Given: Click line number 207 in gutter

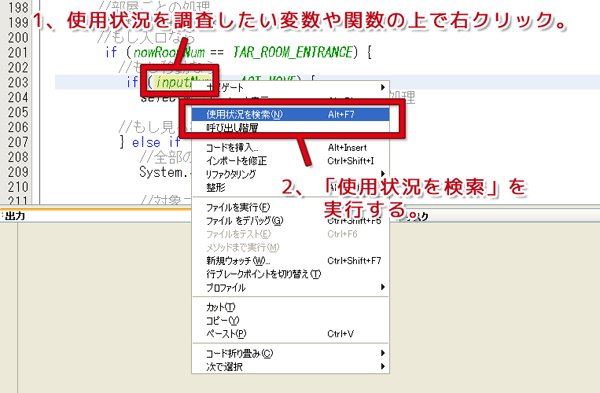Looking at the screenshot, I should 18,142.
